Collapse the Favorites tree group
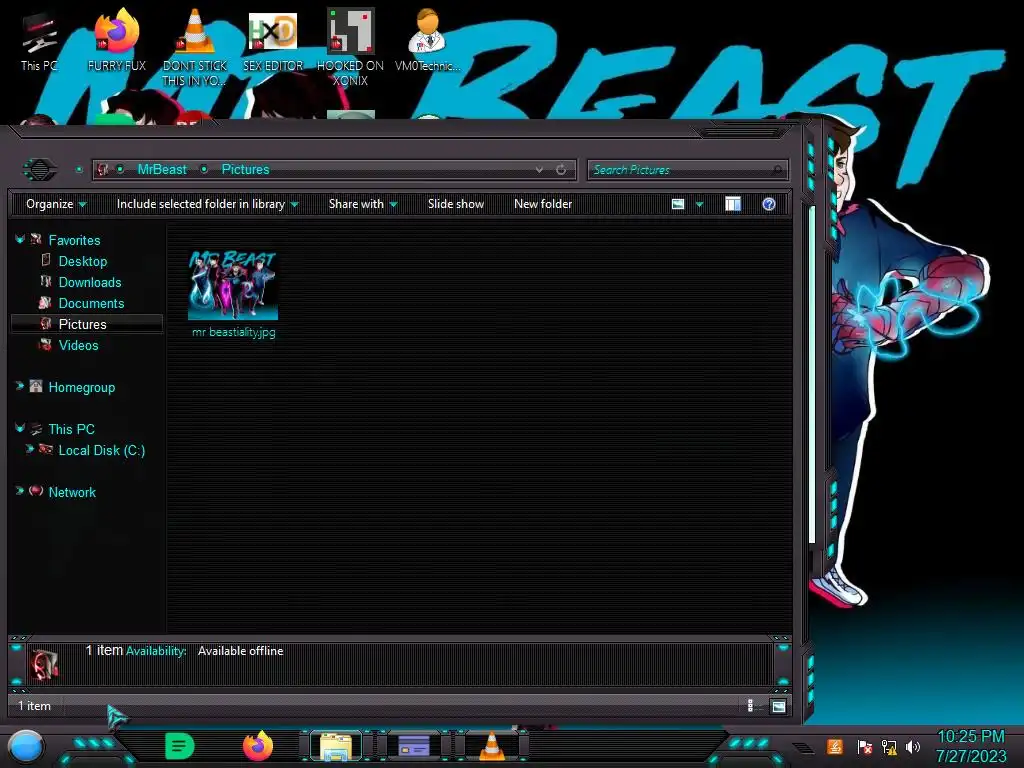Image resolution: width=1024 pixels, height=768 pixels. click(20, 240)
